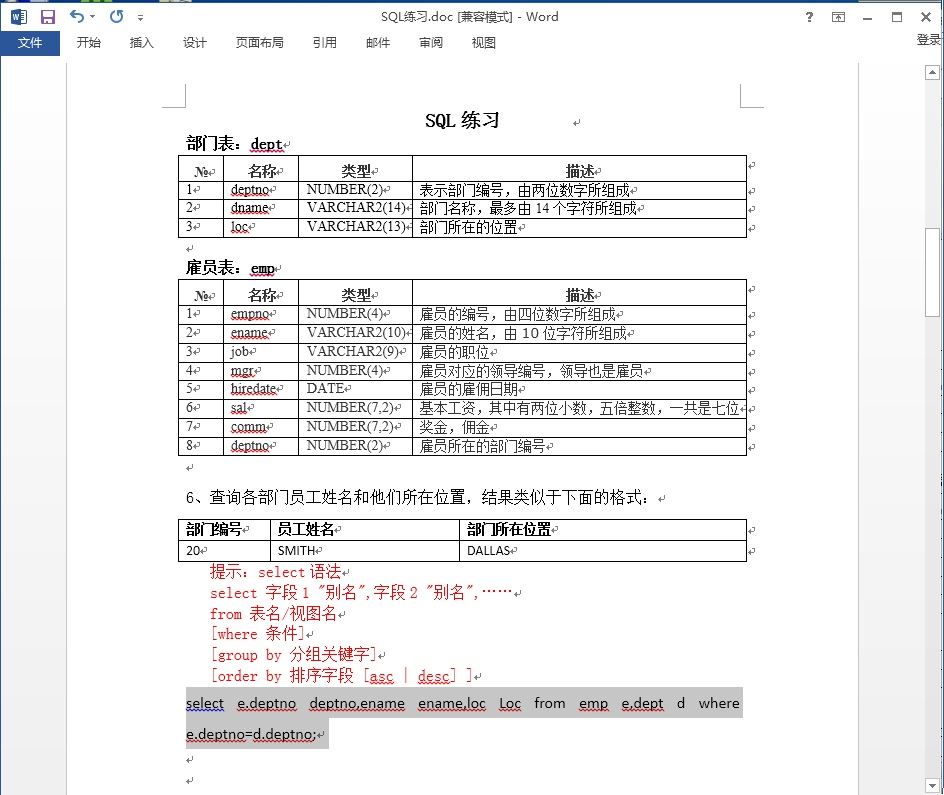Switch to the 邮件 ribbon tab
The image size is (944, 795).
377,43
